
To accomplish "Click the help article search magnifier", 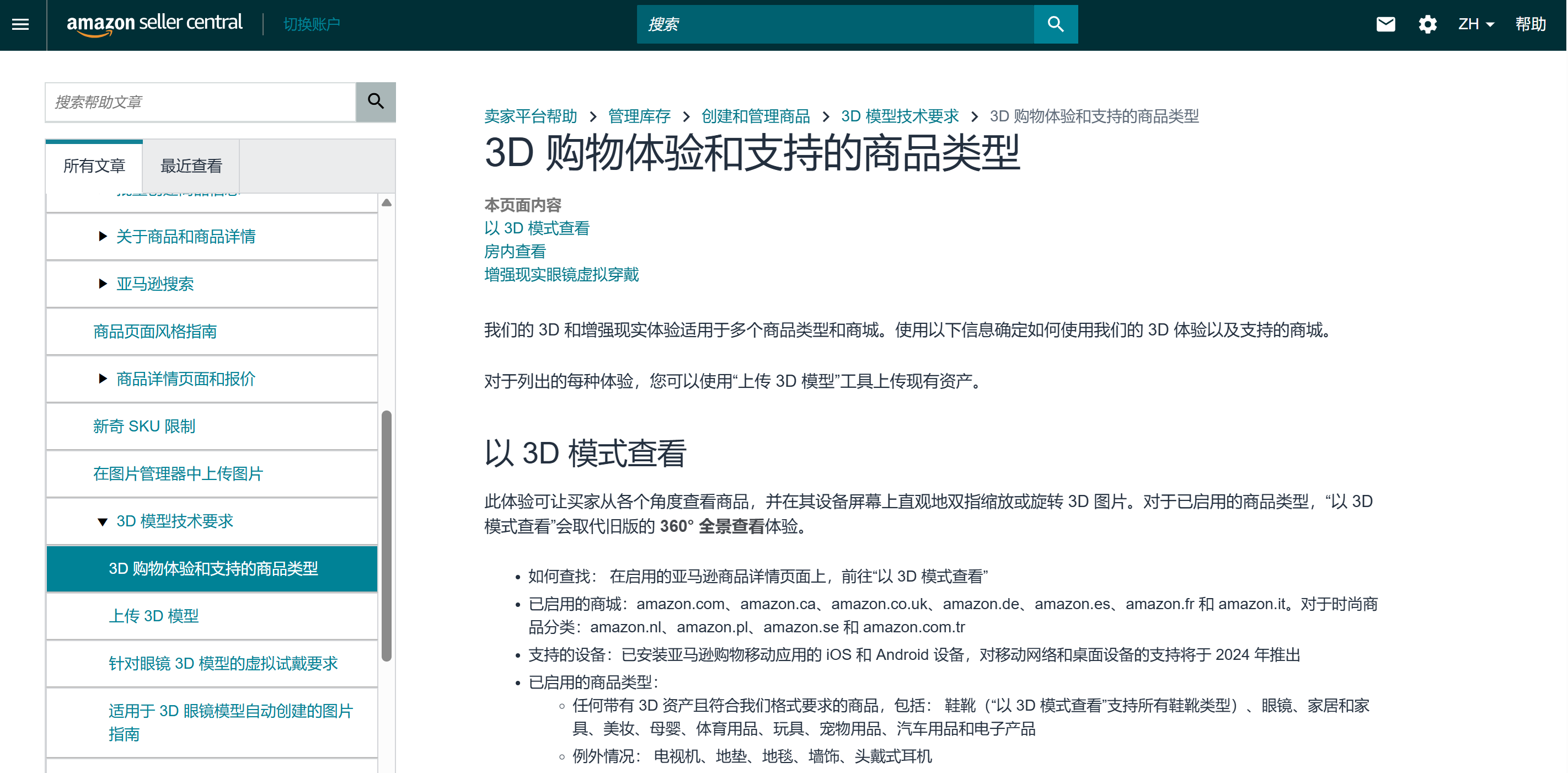I will (376, 102).
